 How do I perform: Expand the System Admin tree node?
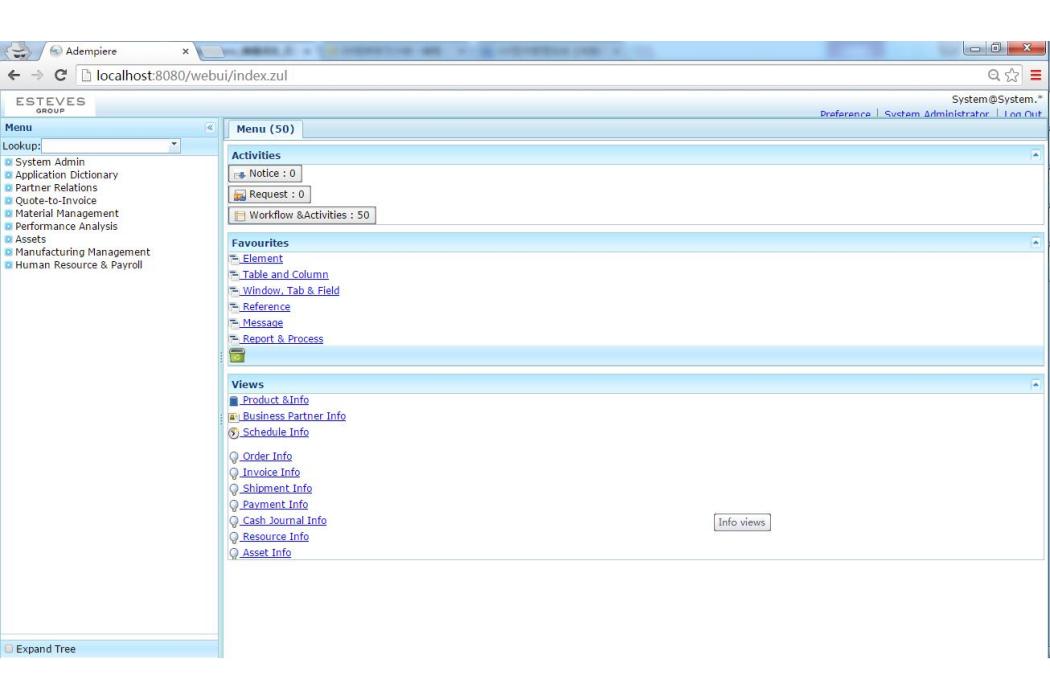pyautogui.click(x=9, y=162)
